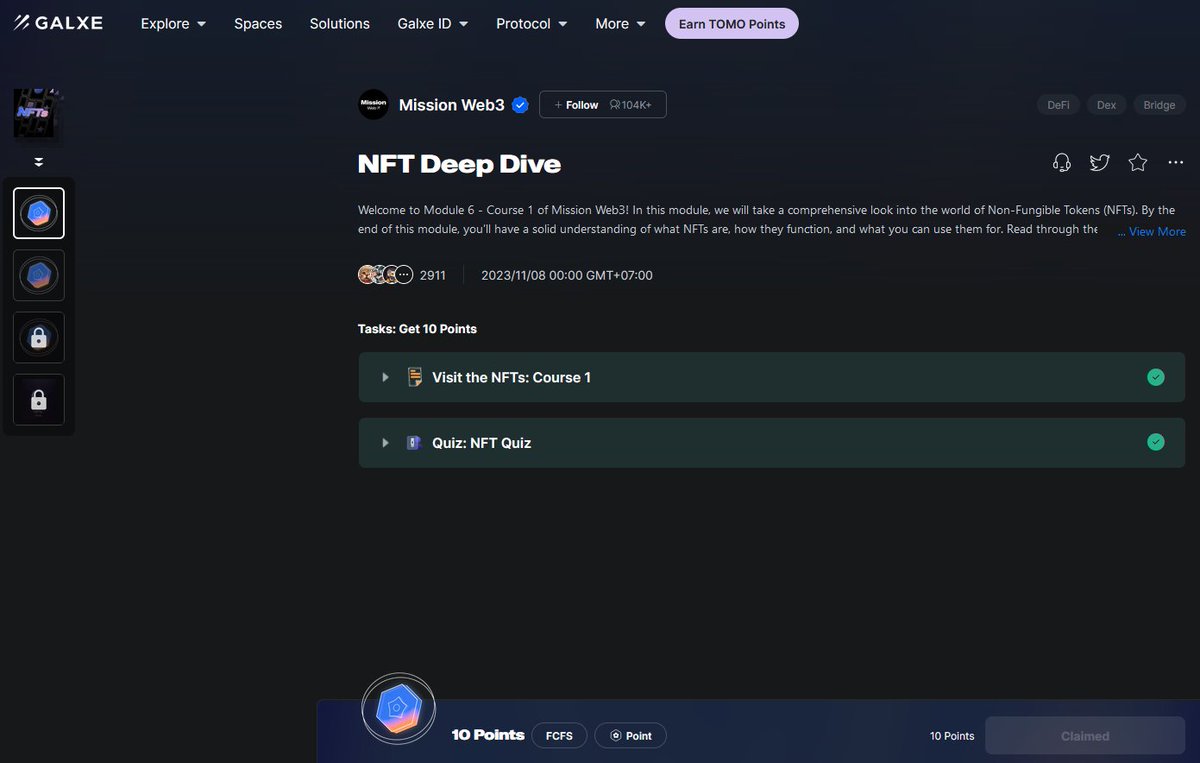Click the DeFi tag

tap(1058, 105)
